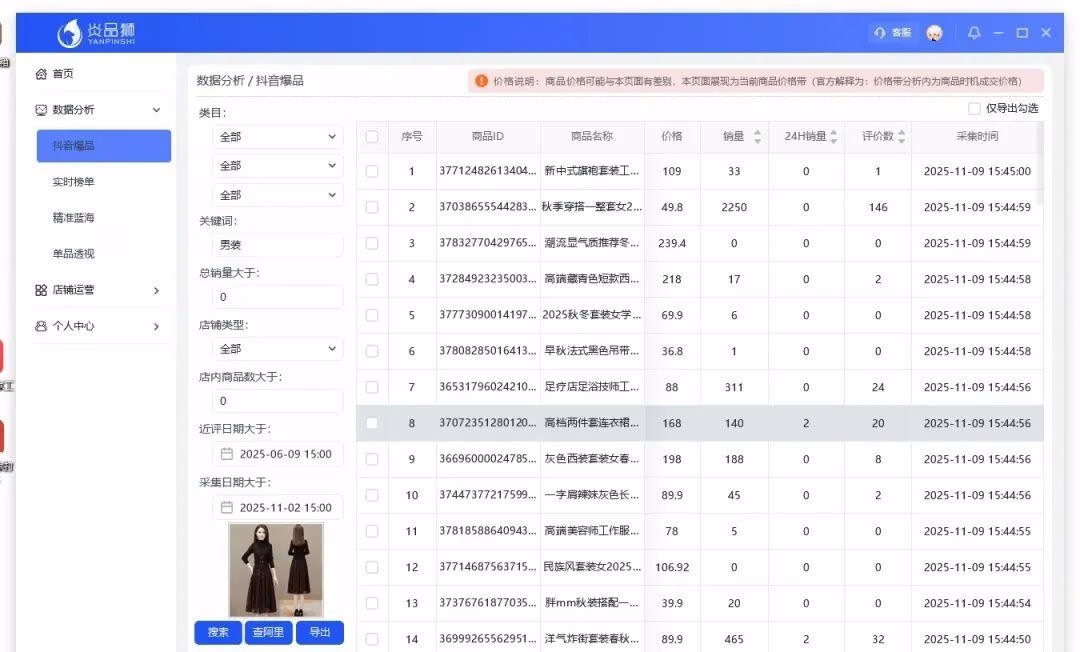Tick the checkbox for row 8
The height and width of the screenshot is (652, 1080).
[x=372, y=423]
